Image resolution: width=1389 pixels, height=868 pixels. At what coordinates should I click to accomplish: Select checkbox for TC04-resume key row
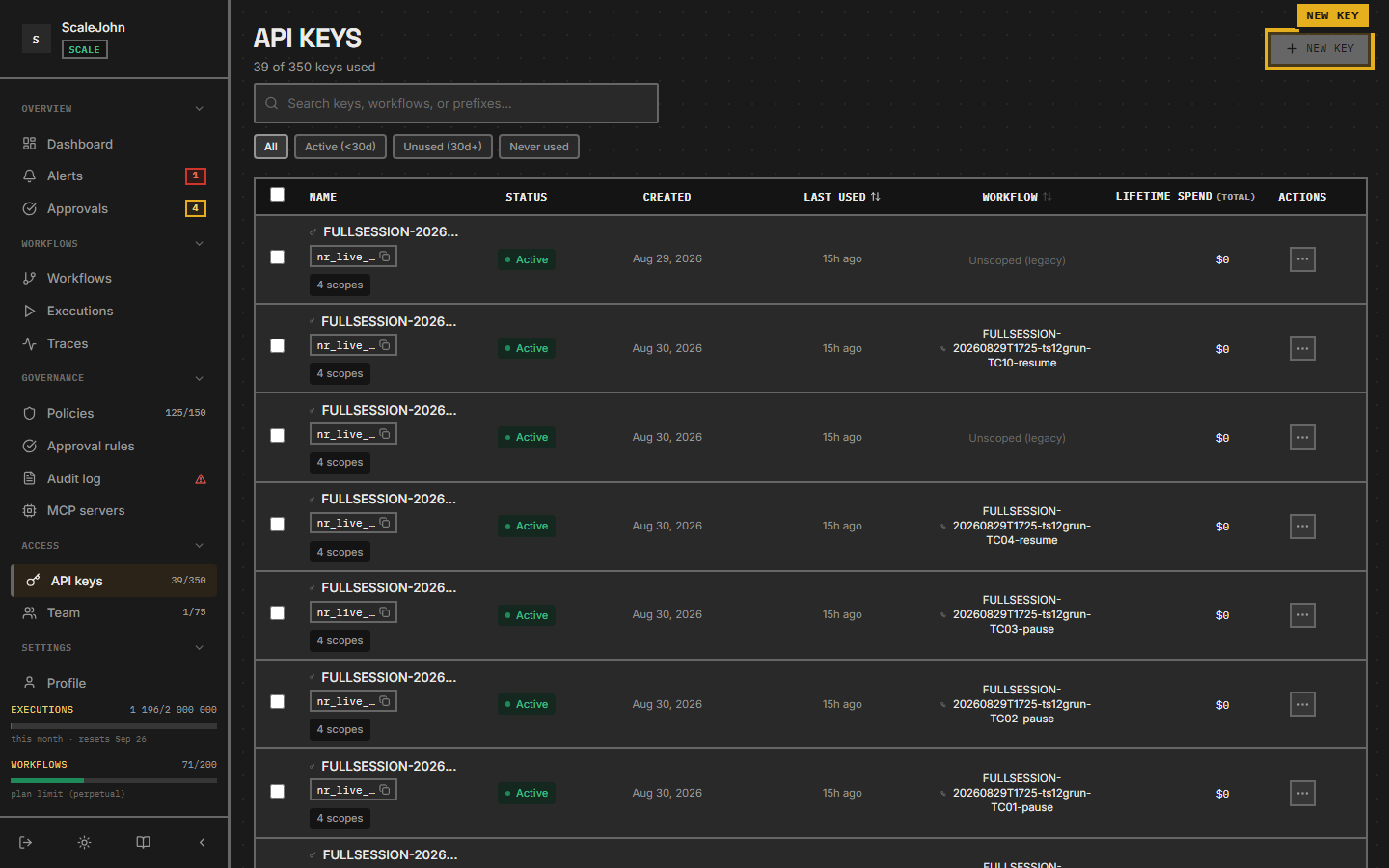point(278,525)
